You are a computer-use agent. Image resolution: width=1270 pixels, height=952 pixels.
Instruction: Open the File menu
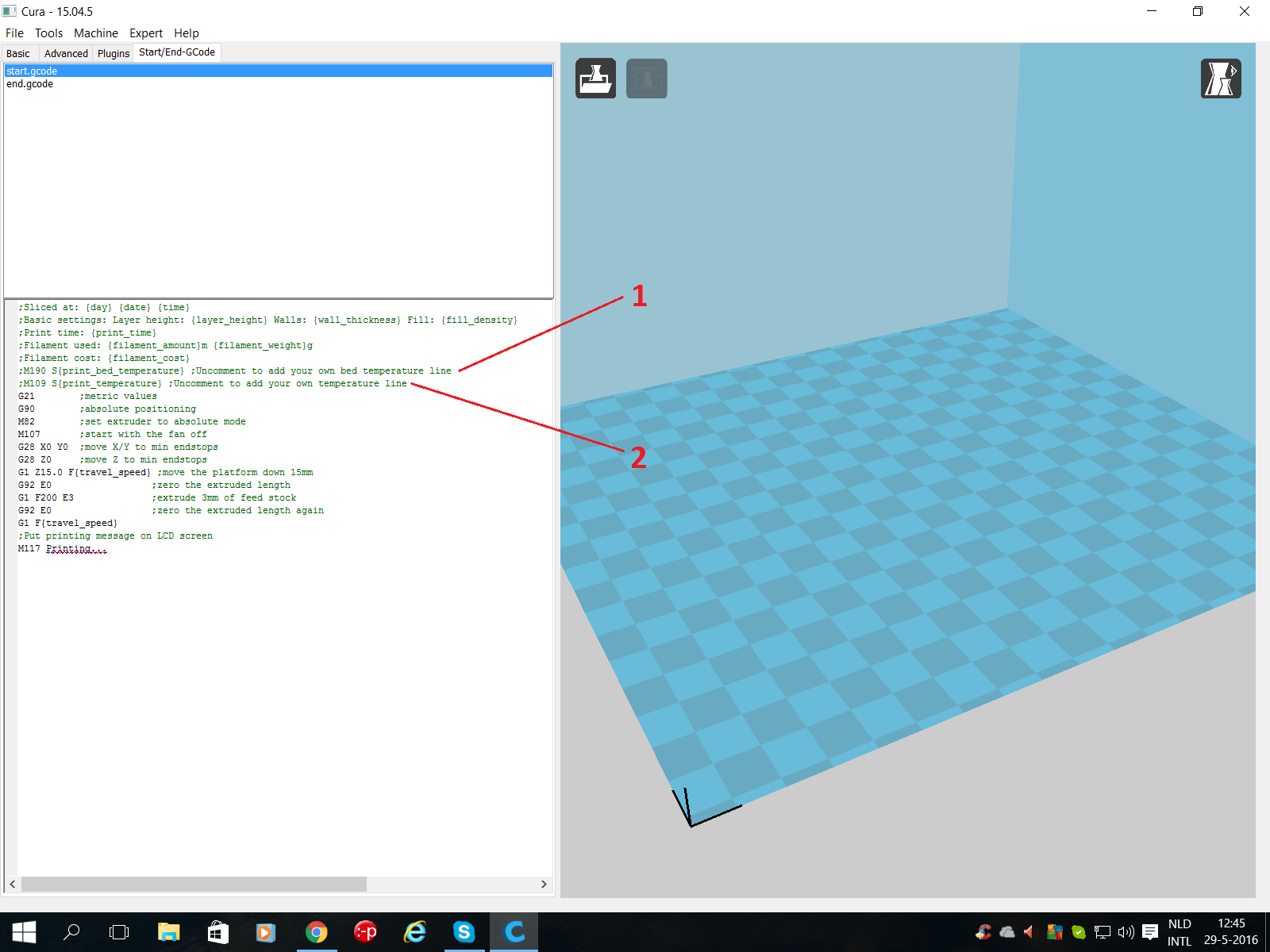pyautogui.click(x=14, y=33)
